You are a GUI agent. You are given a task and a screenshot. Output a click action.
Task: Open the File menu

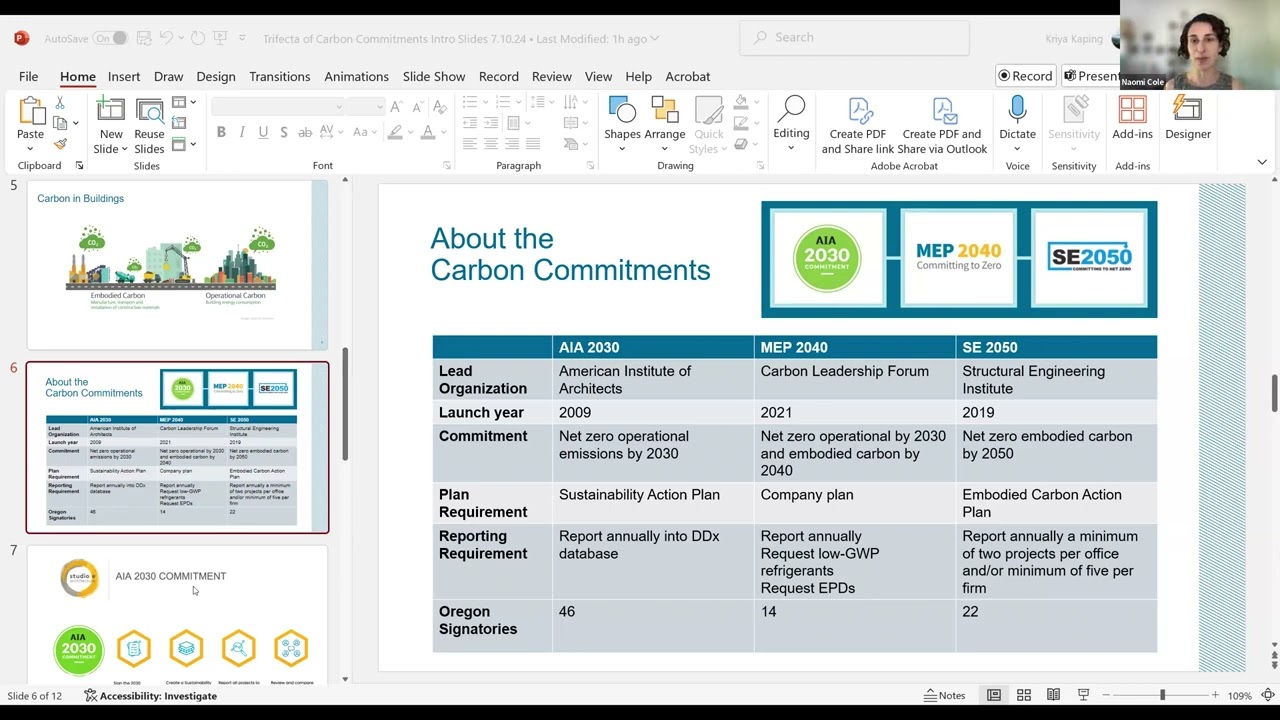[28, 76]
